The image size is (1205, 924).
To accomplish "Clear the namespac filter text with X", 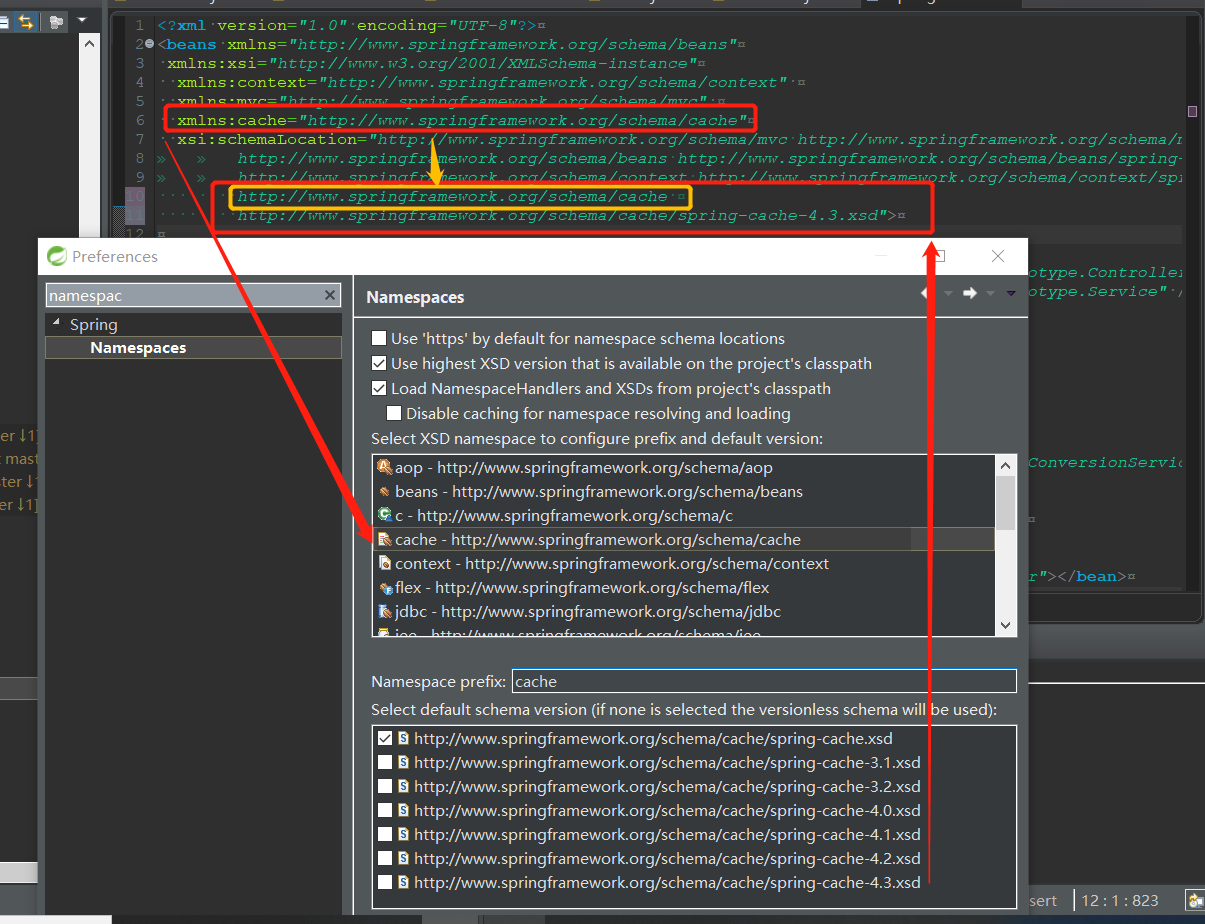I will click(330, 295).
